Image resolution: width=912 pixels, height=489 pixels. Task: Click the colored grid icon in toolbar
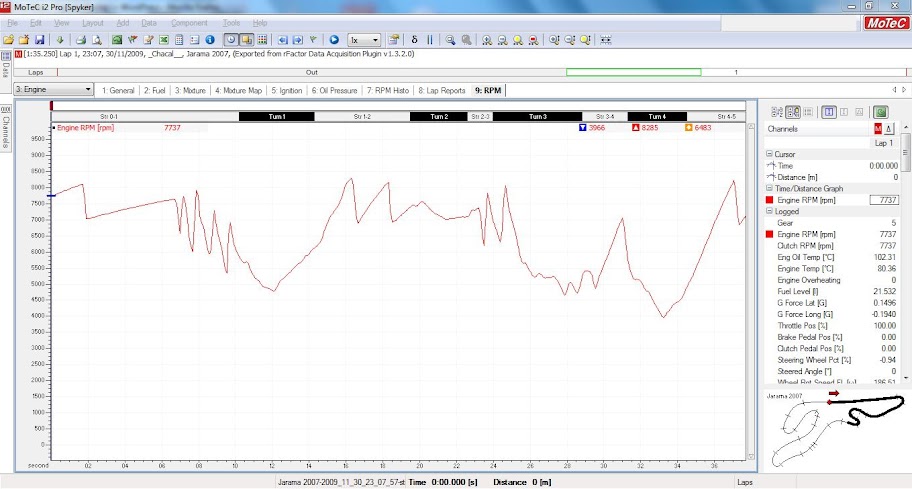point(262,40)
